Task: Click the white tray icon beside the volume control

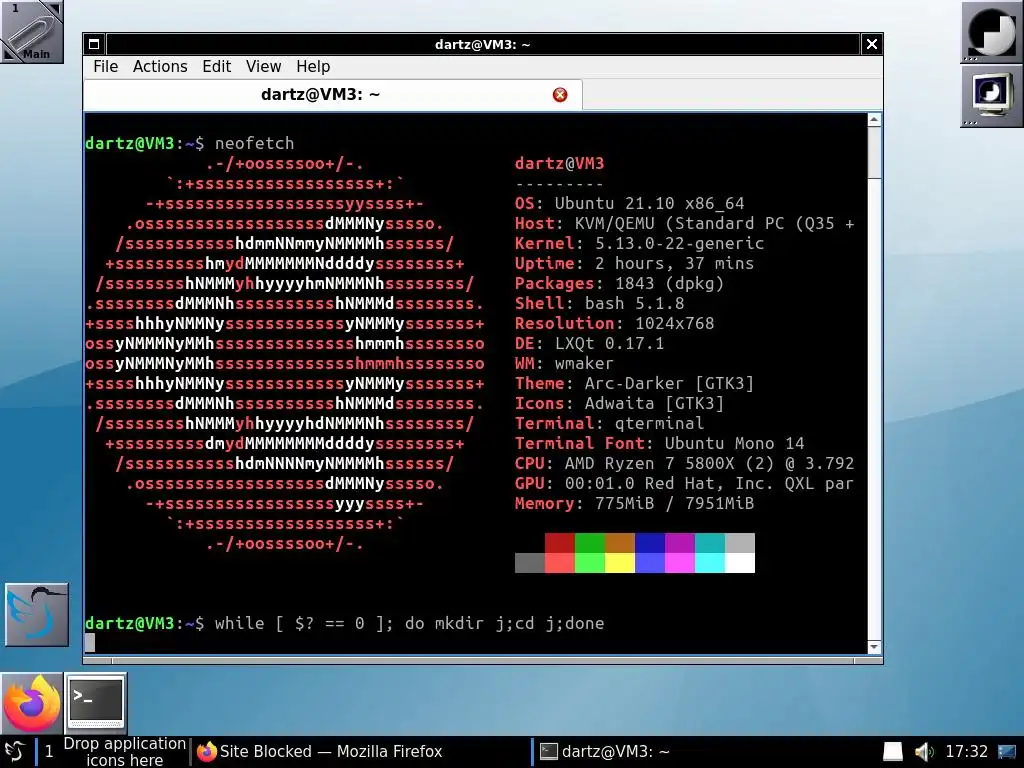Action: [893, 751]
